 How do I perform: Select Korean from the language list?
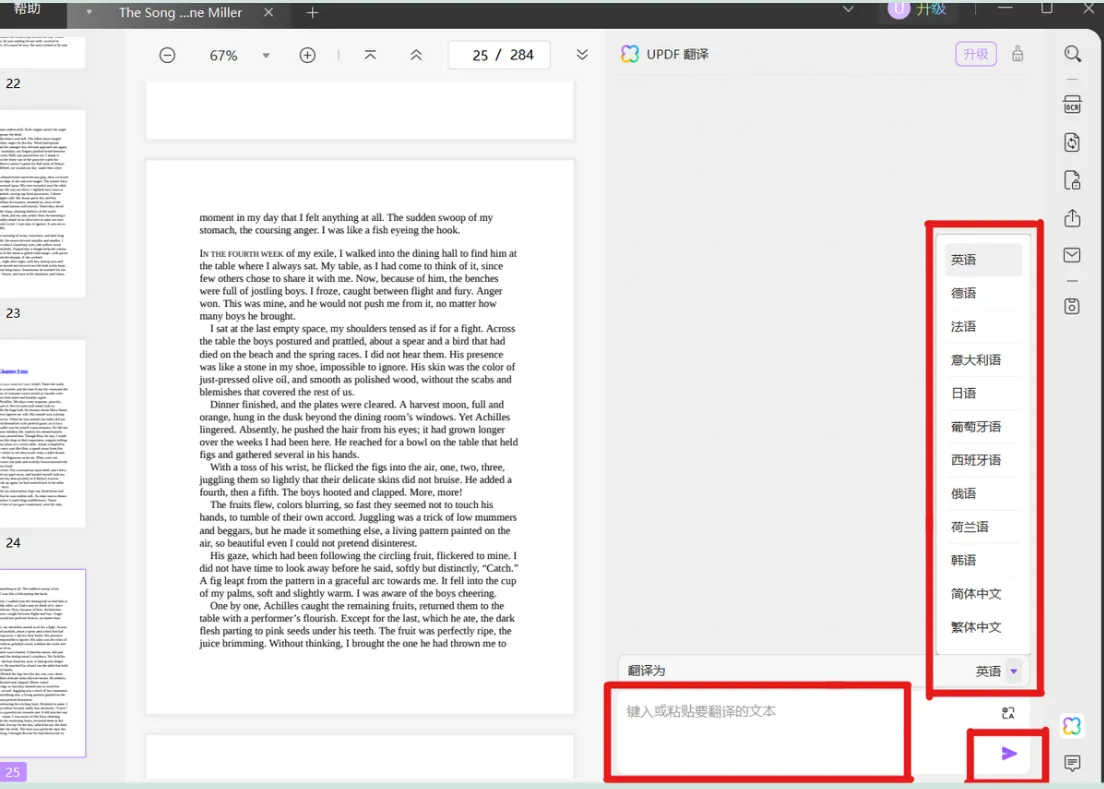pyautogui.click(x=982, y=560)
